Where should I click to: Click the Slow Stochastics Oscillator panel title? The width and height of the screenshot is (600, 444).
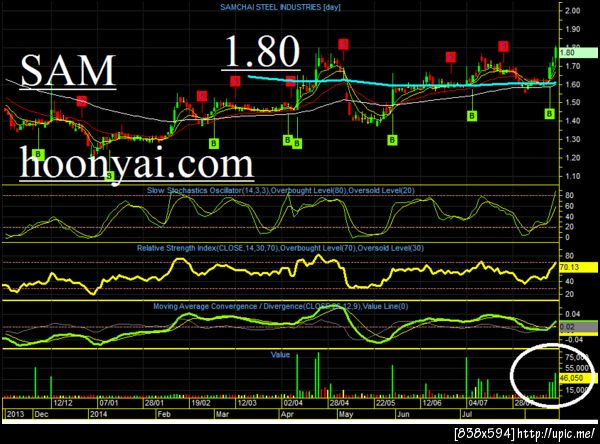pos(280,190)
